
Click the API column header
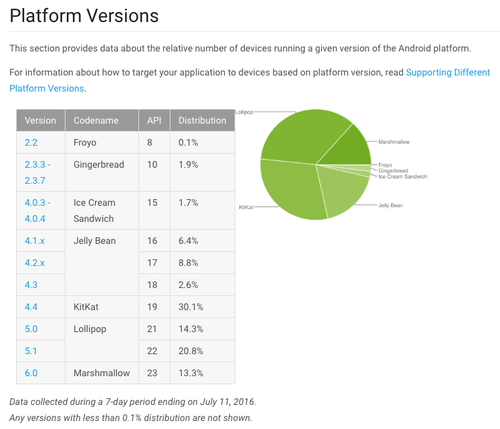point(154,120)
